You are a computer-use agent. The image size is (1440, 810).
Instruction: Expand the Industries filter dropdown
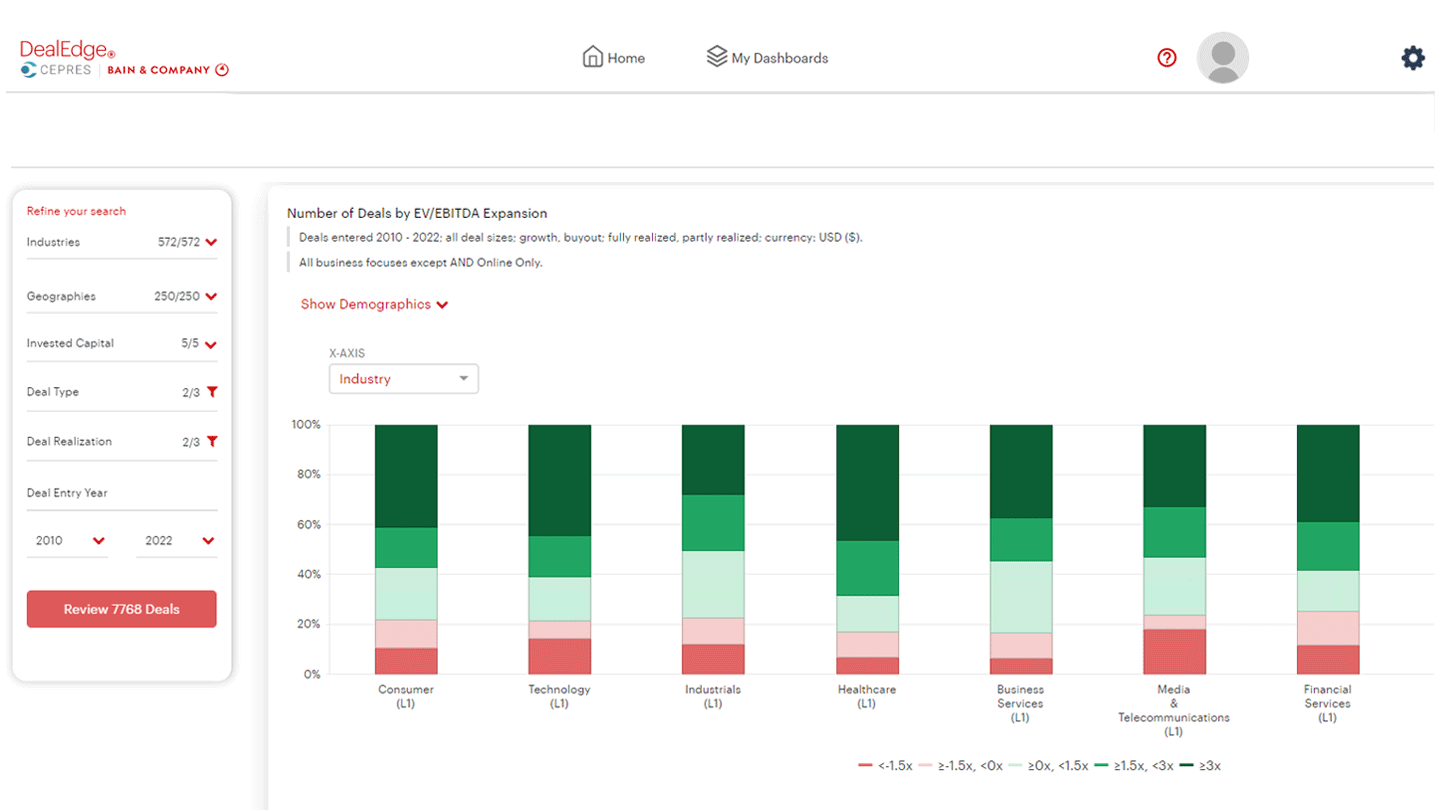210,241
